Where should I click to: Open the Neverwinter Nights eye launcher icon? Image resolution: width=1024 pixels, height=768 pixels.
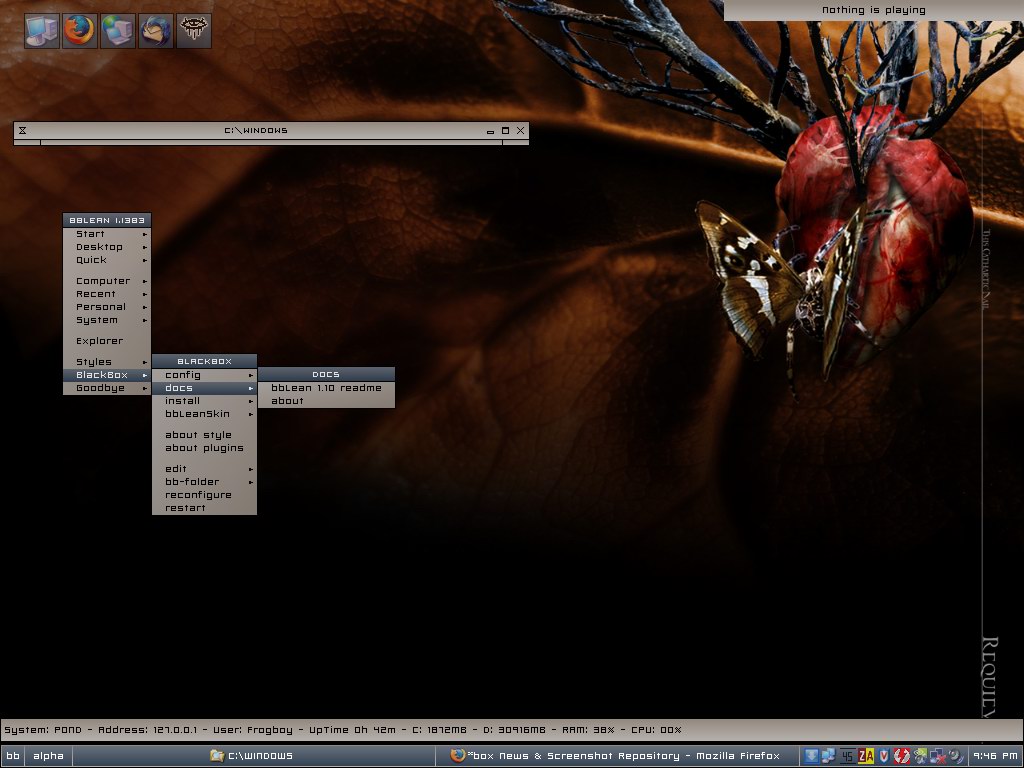point(193,31)
